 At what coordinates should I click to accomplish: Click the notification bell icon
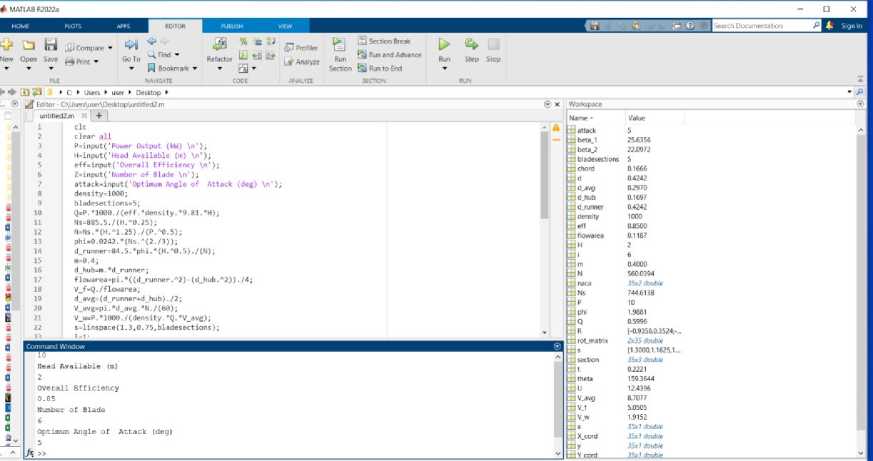pos(829,25)
